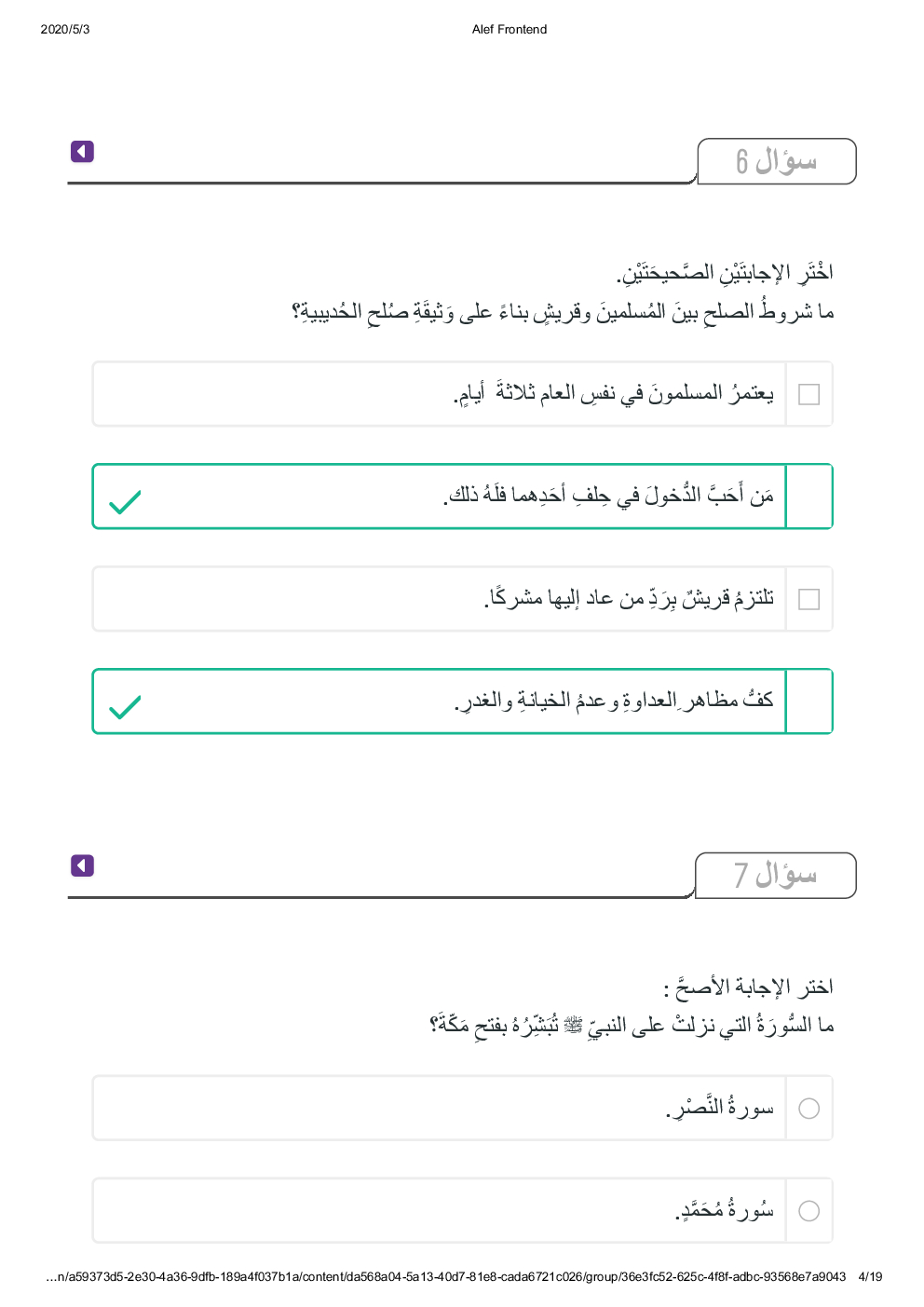Click the answer text تلتزم قريش بِرَدِّ من عاد
Image resolution: width=924 pixels, height=1307 pixels.
[629, 599]
